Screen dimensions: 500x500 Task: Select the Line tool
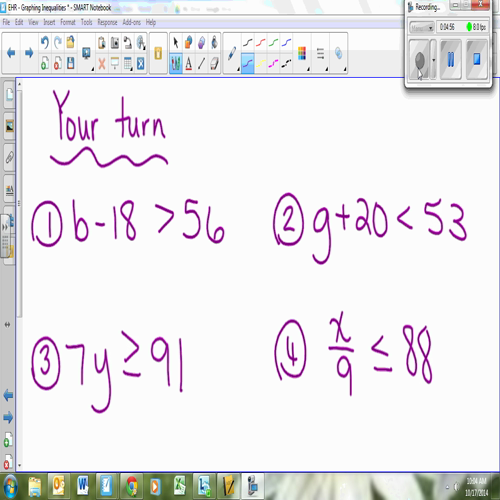(201, 63)
